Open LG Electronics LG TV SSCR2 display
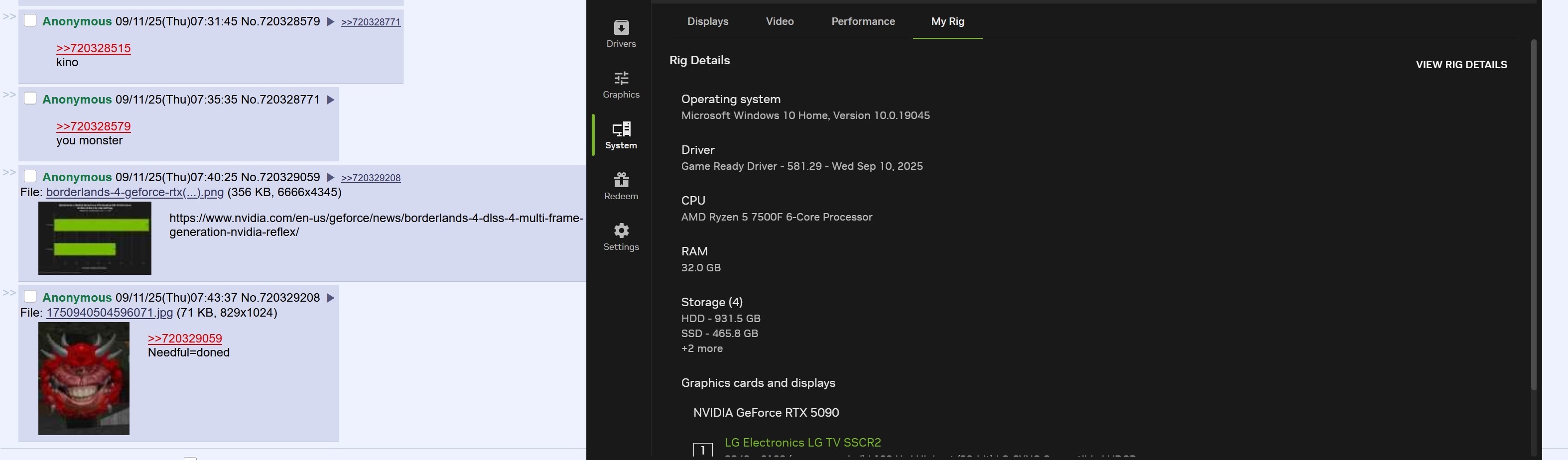Image resolution: width=1568 pixels, height=460 pixels. pyautogui.click(x=802, y=443)
